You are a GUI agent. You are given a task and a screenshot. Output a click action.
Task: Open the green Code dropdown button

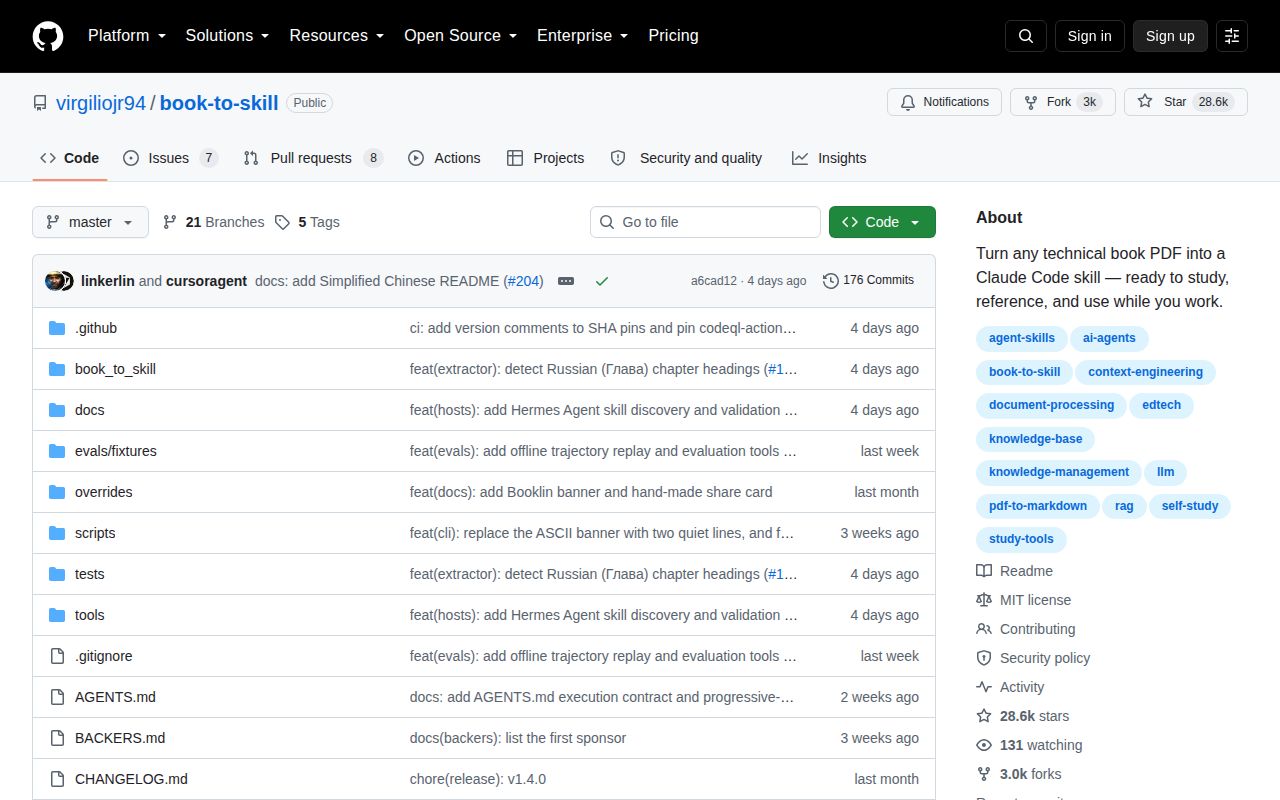[882, 222]
